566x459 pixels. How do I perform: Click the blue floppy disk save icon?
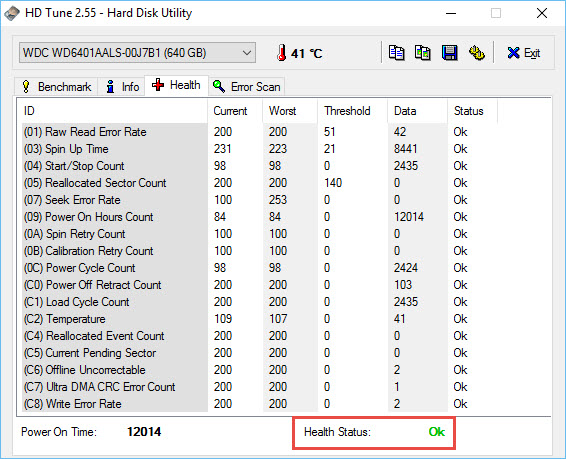pos(449,53)
